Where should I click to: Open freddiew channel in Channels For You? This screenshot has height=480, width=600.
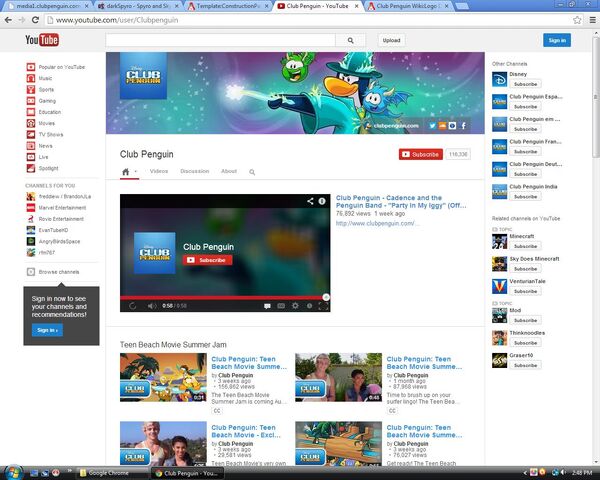click(x=59, y=196)
